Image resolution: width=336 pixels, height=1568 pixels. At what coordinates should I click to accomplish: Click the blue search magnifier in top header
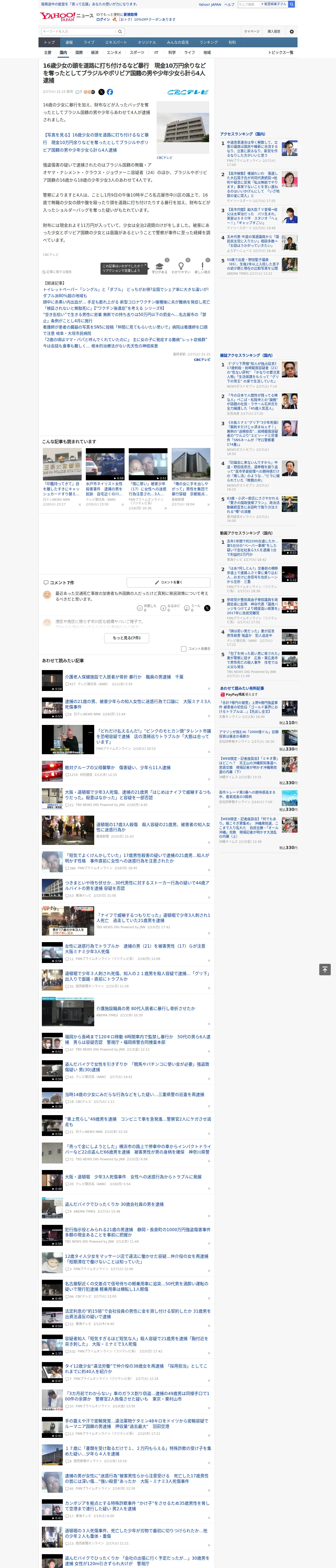pos(292,4)
